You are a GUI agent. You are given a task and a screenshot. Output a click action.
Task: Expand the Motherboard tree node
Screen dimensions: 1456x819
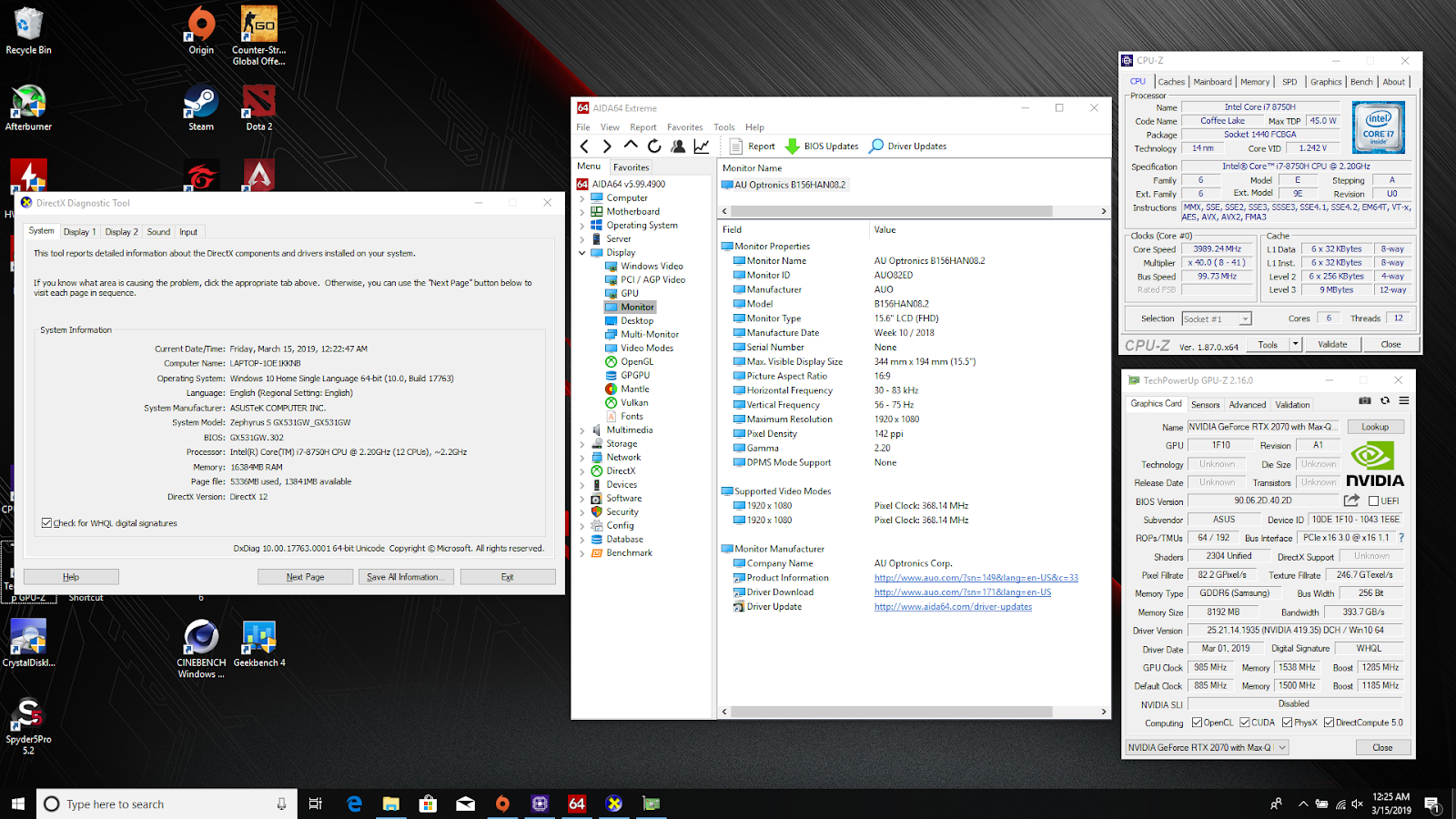tap(582, 212)
